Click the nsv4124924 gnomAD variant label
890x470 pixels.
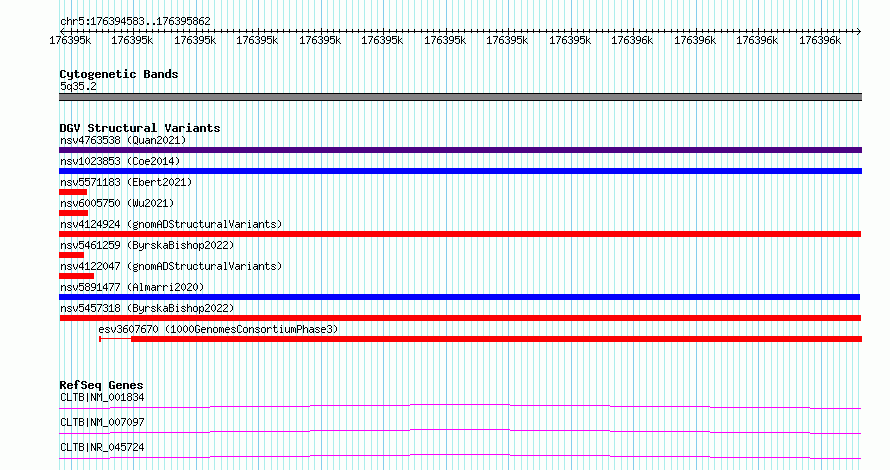coord(171,224)
